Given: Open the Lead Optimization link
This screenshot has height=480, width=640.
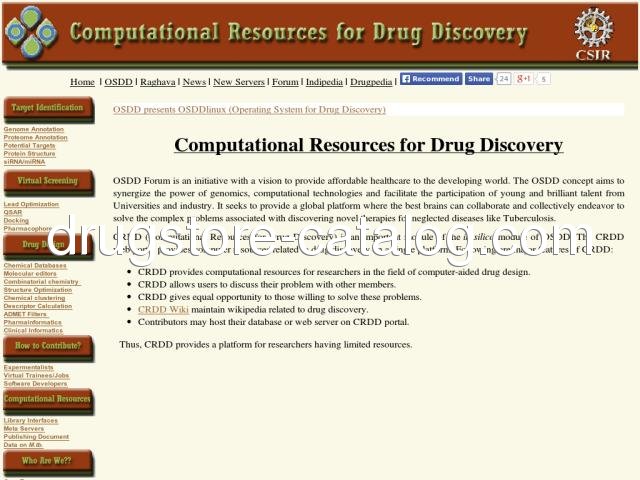Looking at the screenshot, I should click(31, 204).
